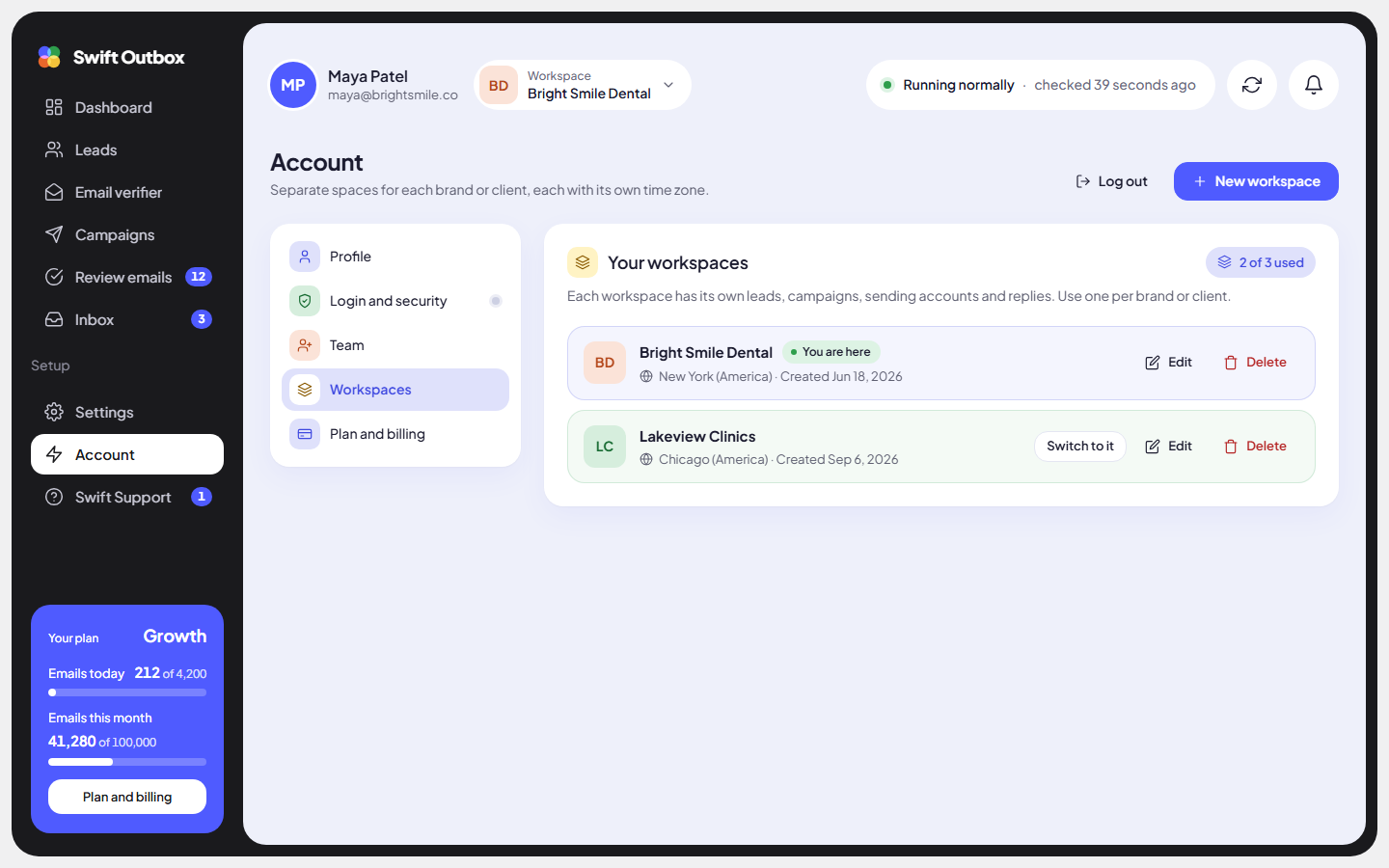
Task: Log out of the account
Action: 1111,181
